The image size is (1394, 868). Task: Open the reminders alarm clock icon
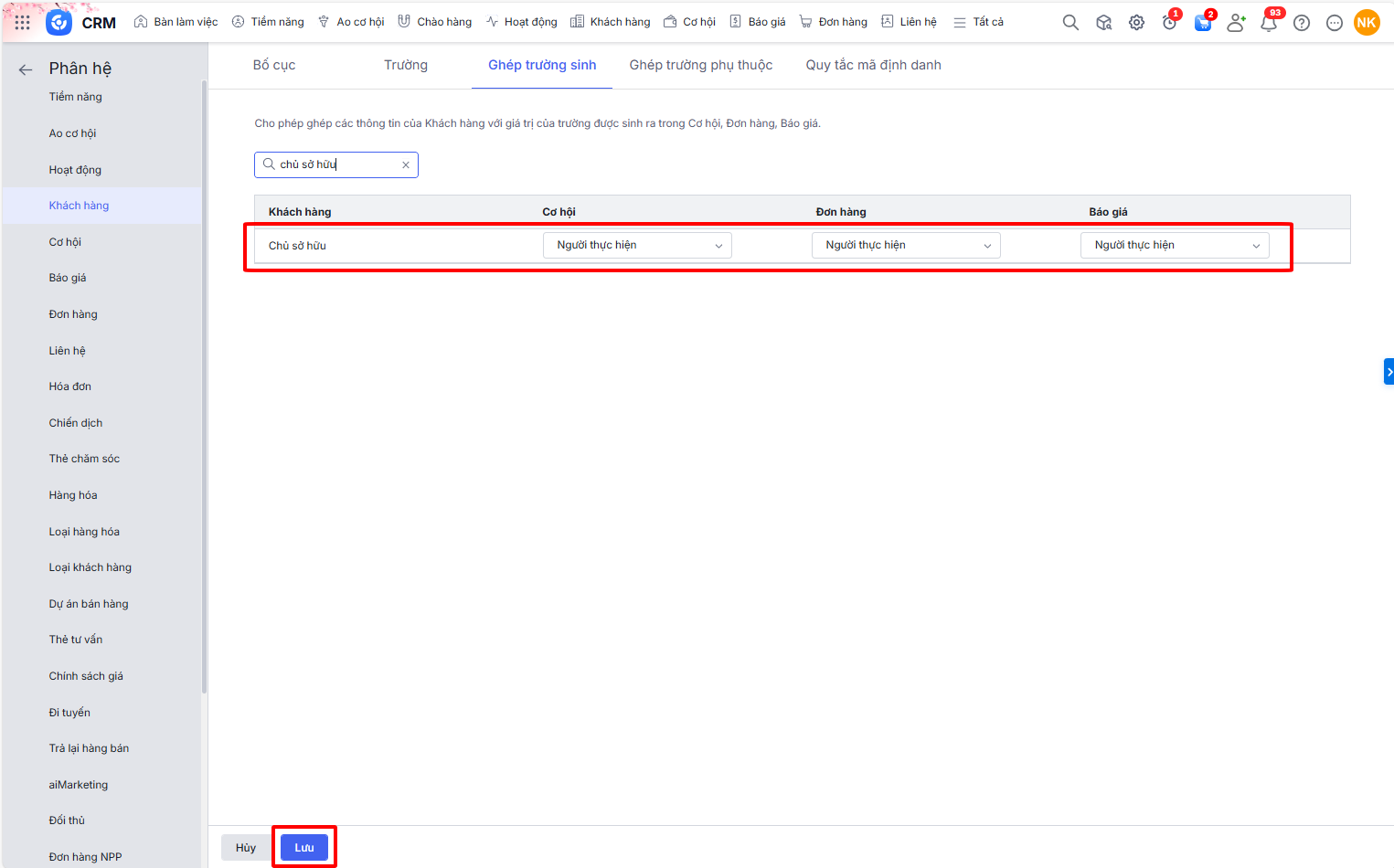click(1169, 23)
